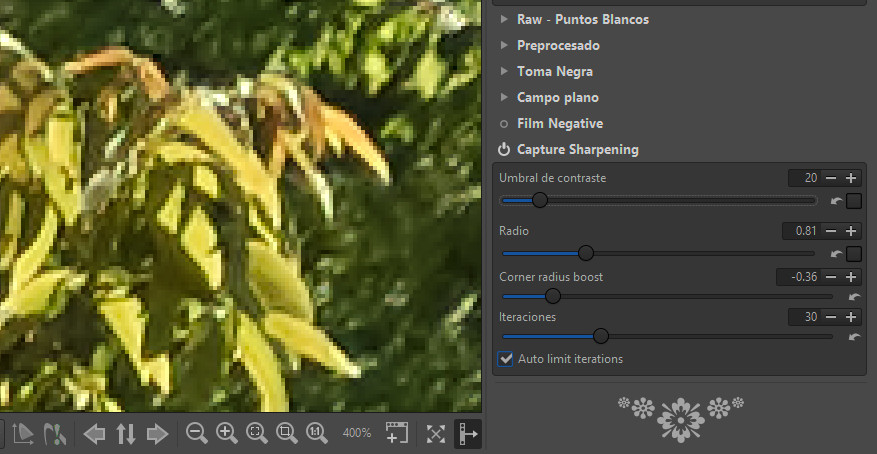Increase Corner radius boost with plus

[x=851, y=277]
